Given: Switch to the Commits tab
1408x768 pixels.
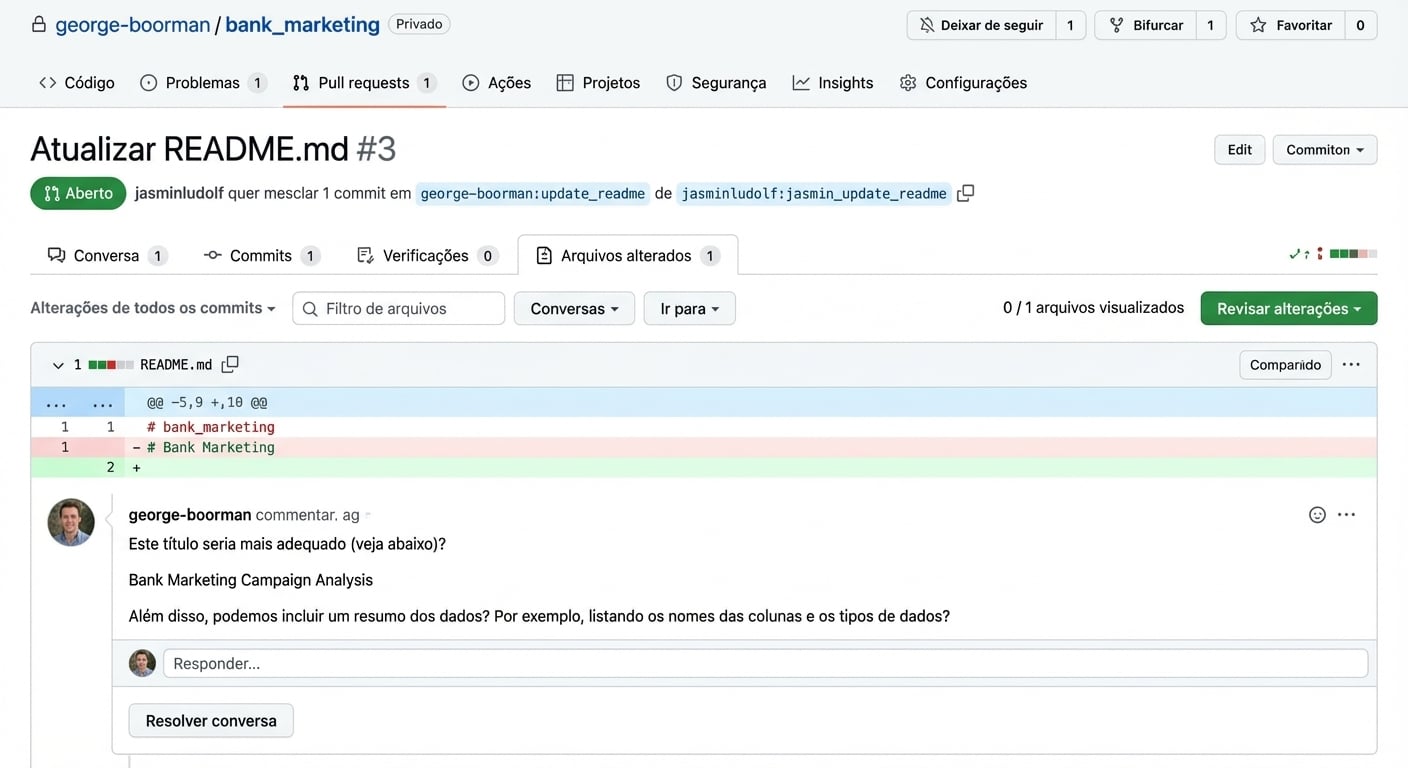Looking at the screenshot, I should (x=261, y=255).
